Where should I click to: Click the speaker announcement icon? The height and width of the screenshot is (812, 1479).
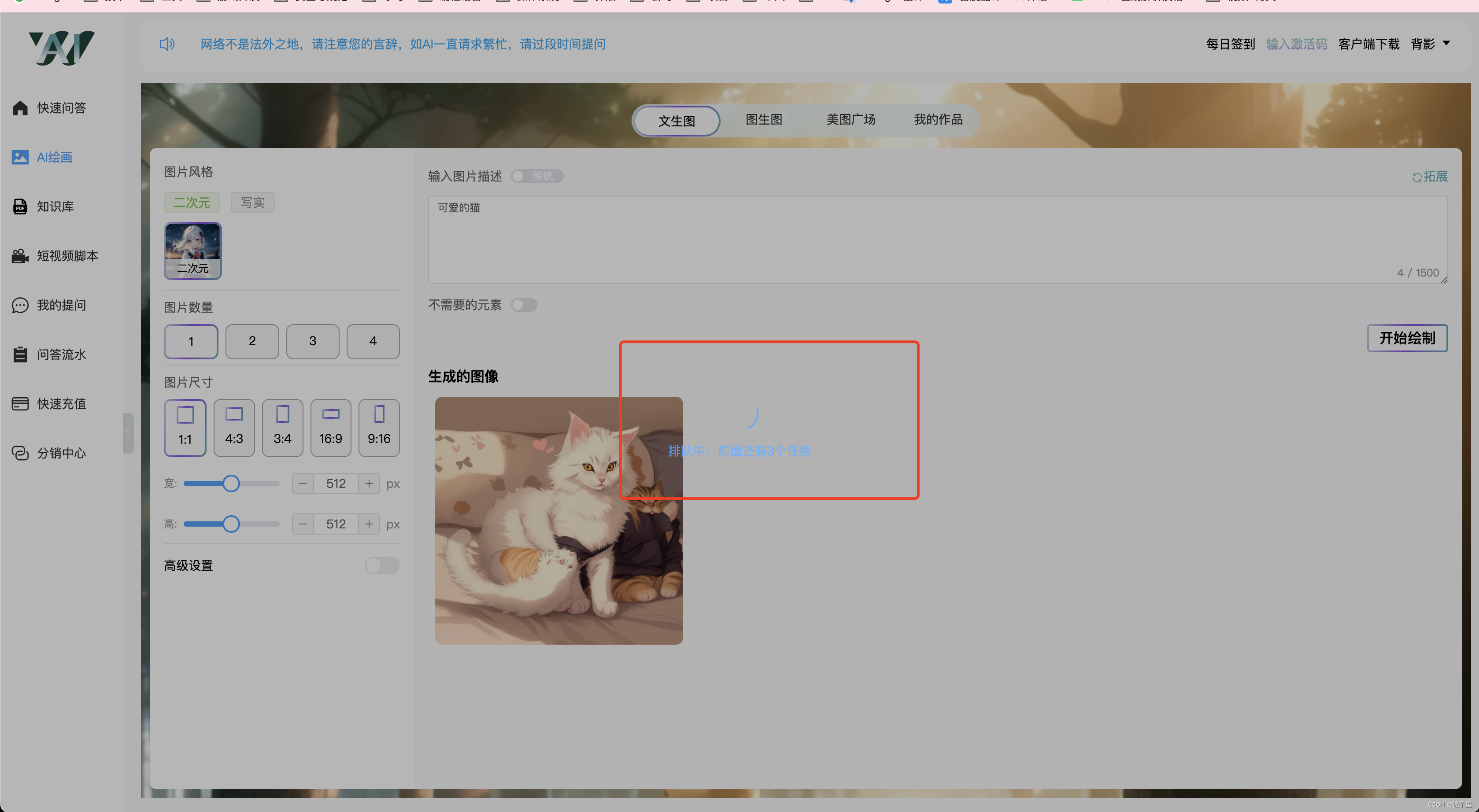167,44
